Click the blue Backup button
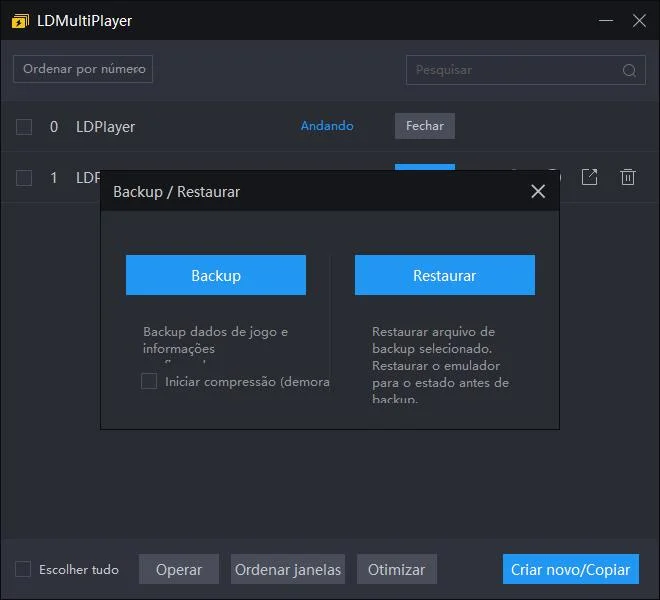660x600 pixels. click(x=216, y=275)
